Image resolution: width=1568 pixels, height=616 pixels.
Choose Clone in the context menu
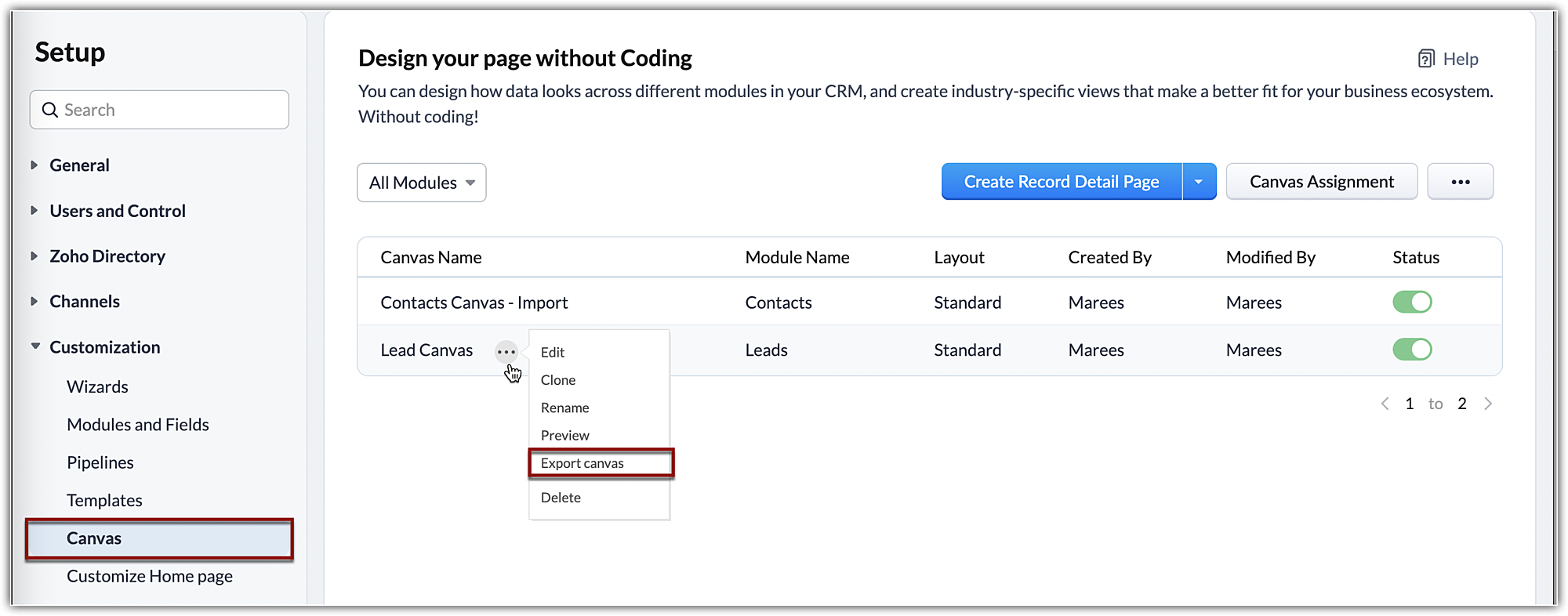[558, 380]
